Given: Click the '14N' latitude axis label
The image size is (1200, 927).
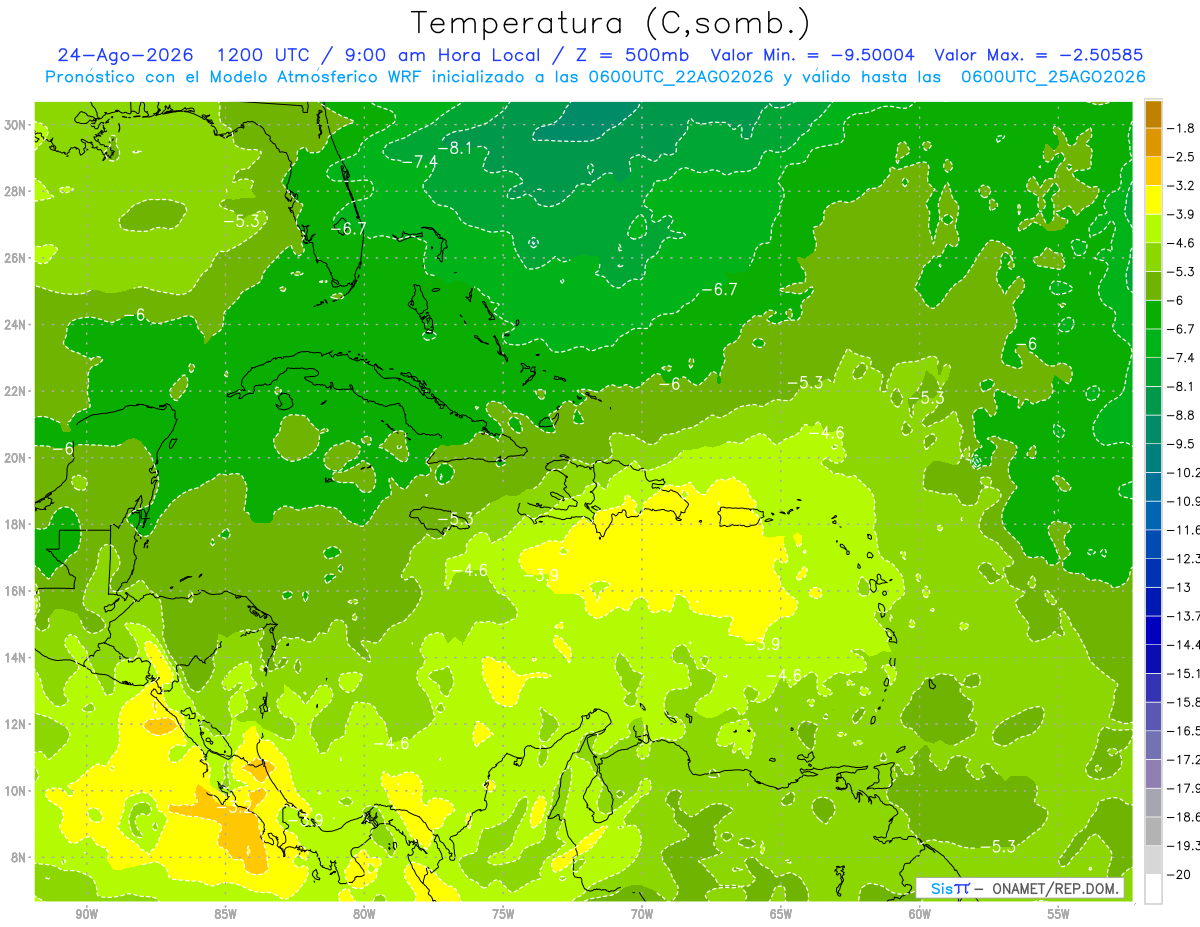Looking at the screenshot, I should tap(17, 657).
